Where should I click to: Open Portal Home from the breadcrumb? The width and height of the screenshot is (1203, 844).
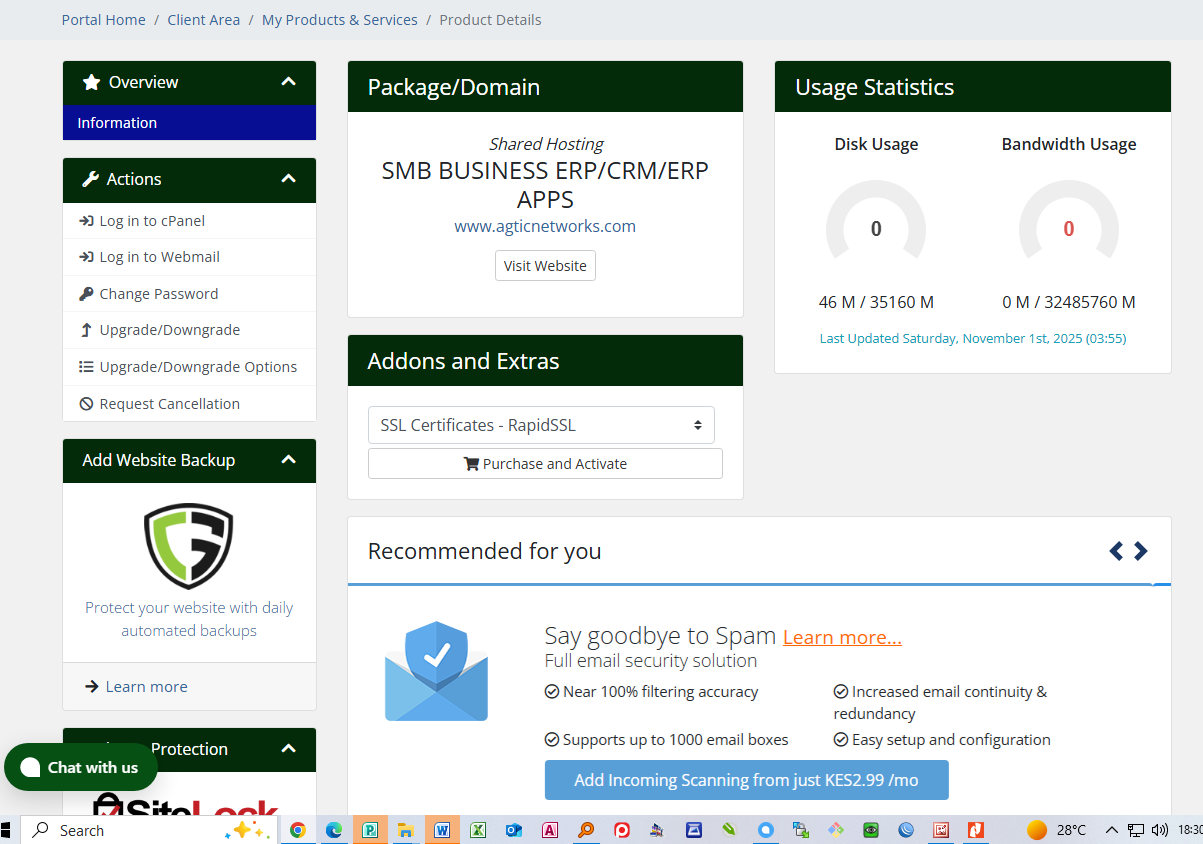coord(103,19)
